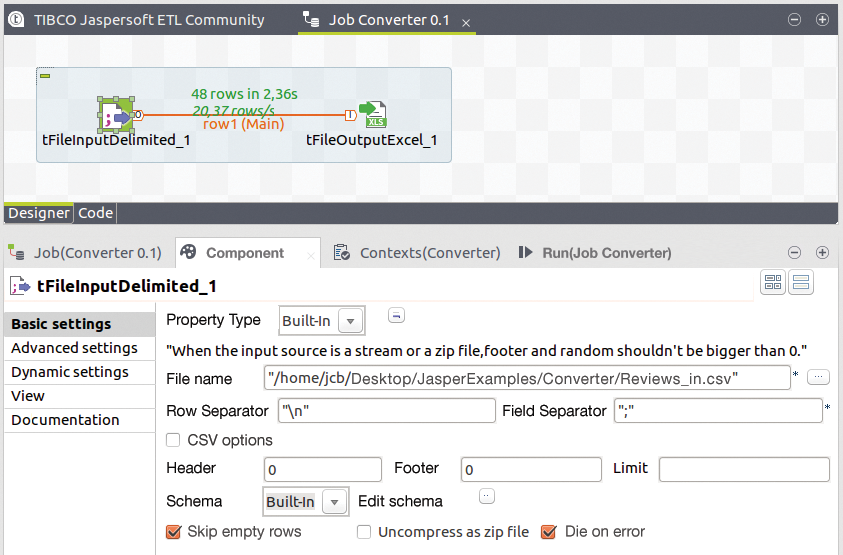Click the palette icon of Component tab
Viewport: 843px width, 555px height.
(188, 252)
